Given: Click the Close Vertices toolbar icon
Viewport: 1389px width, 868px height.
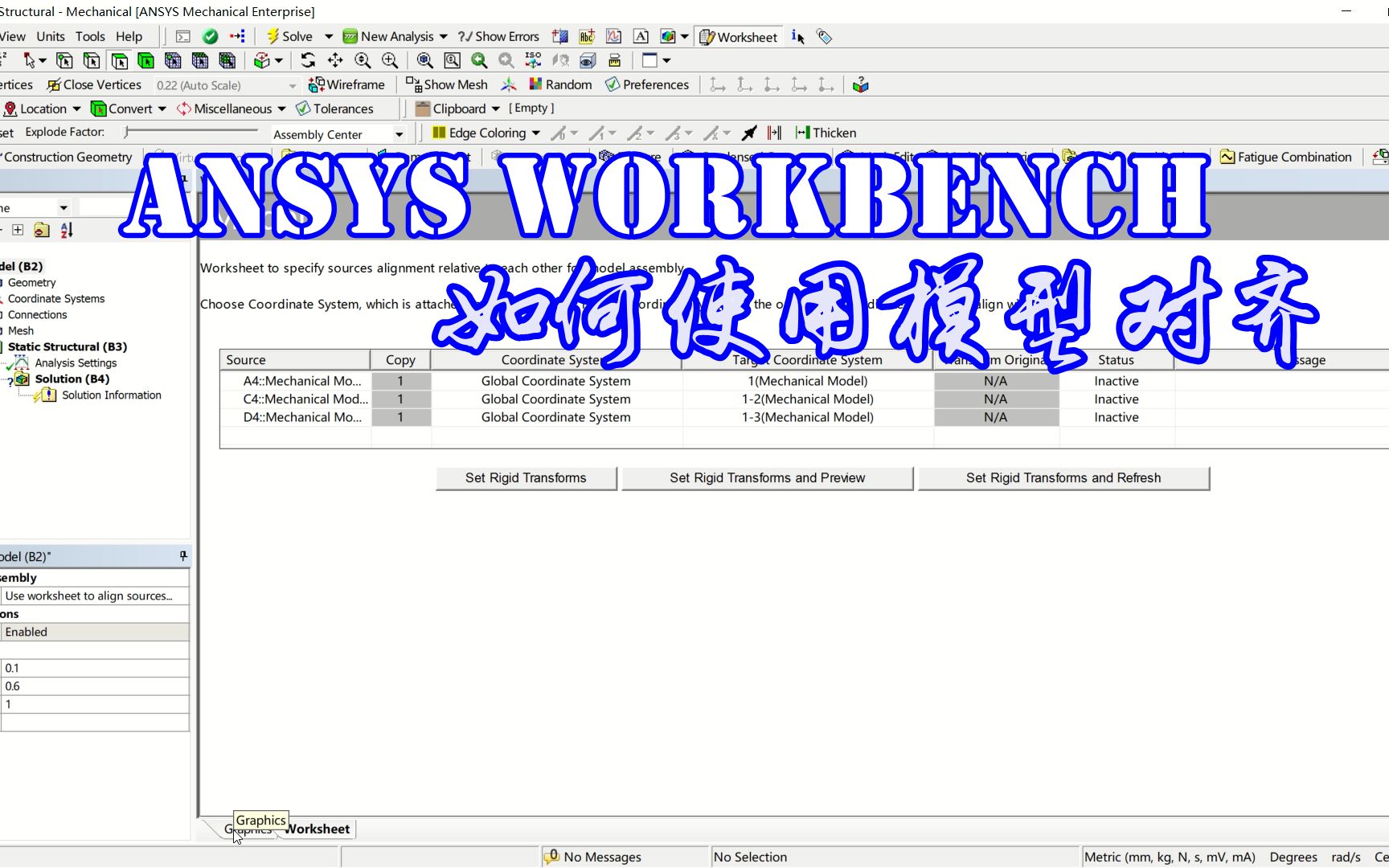Looking at the screenshot, I should [x=53, y=84].
